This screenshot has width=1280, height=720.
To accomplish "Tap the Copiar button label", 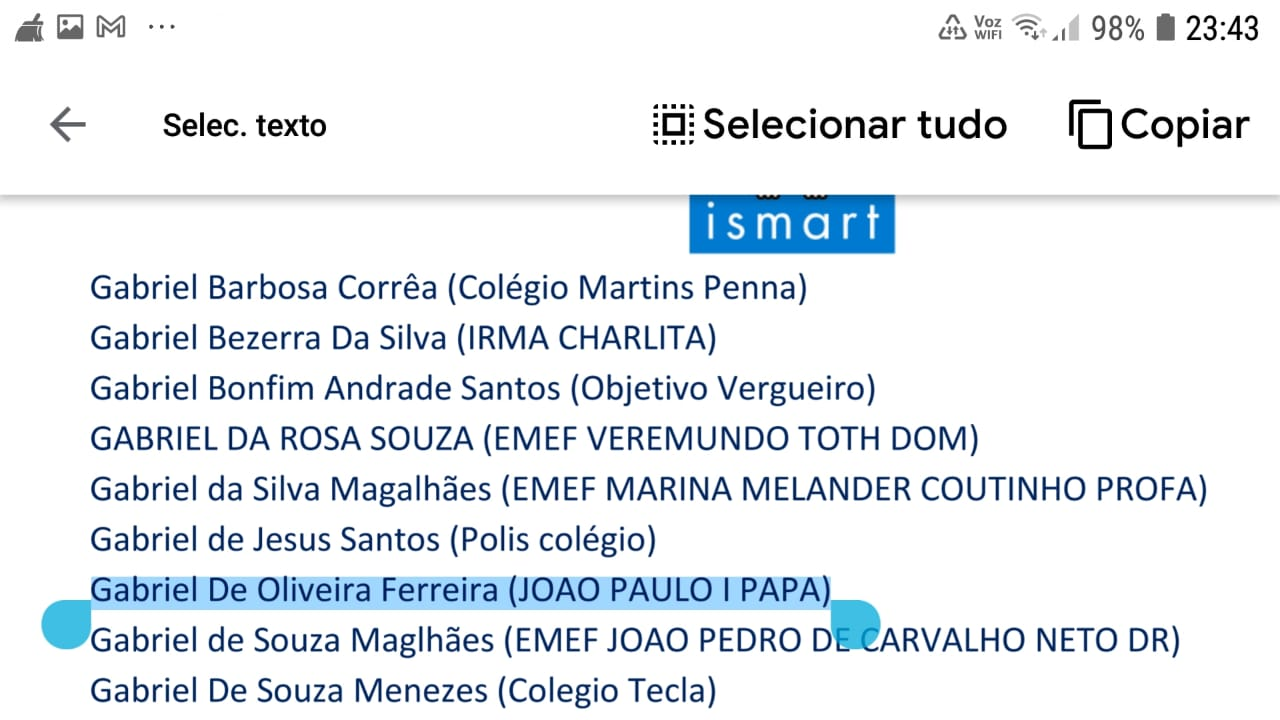I will [1185, 125].
